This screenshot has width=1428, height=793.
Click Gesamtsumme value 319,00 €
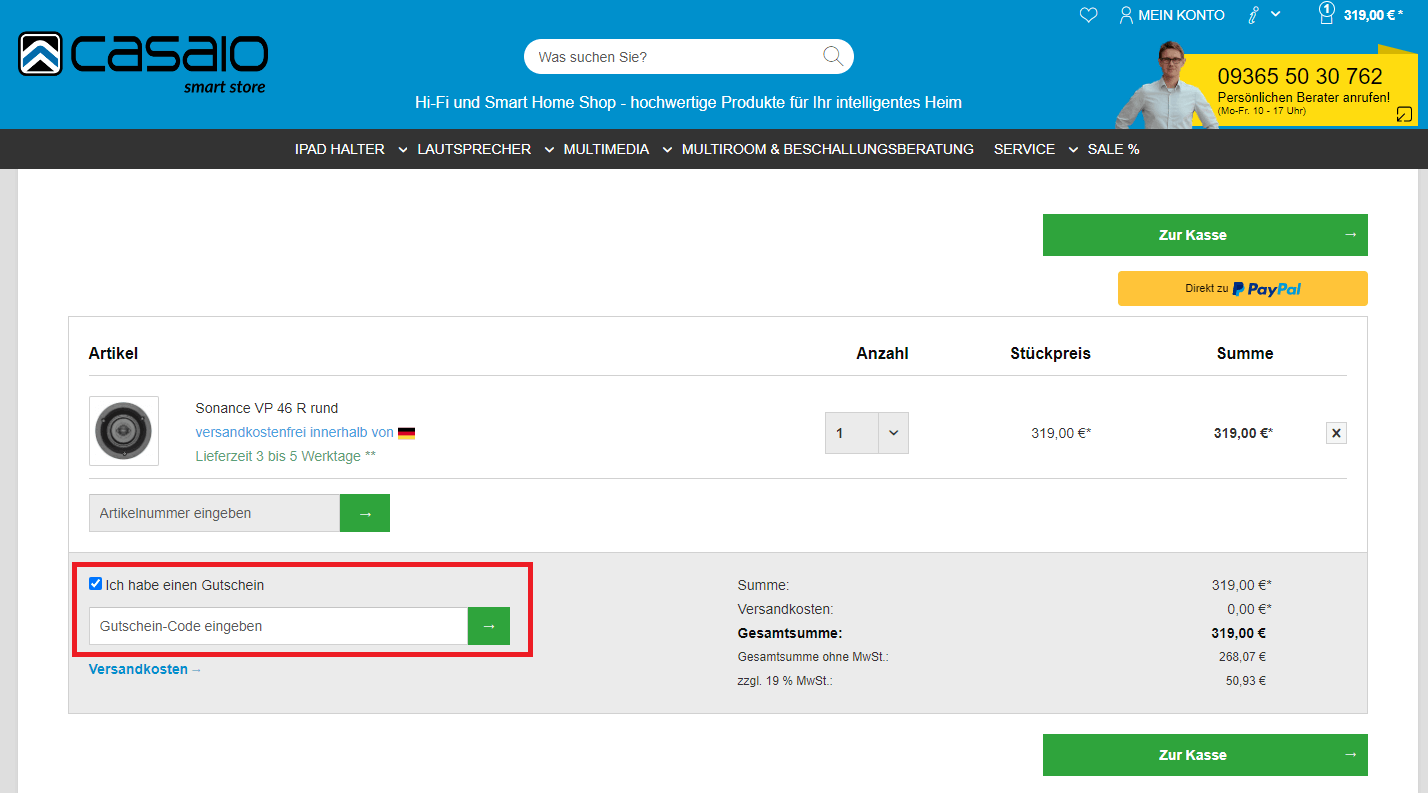1238,633
